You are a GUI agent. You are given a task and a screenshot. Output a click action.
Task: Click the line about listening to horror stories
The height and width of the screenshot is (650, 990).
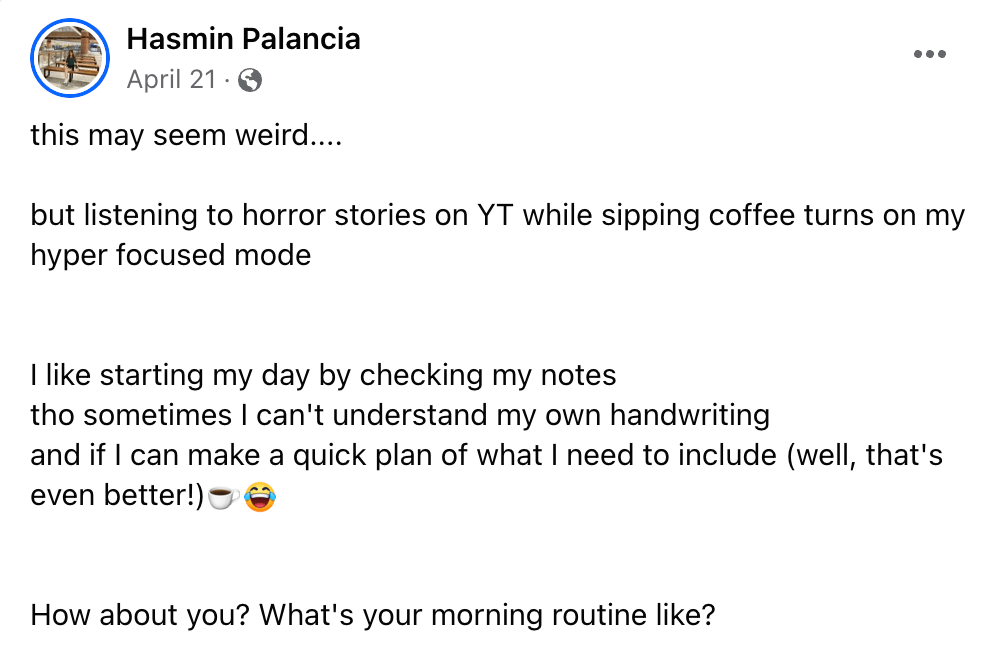[x=498, y=215]
